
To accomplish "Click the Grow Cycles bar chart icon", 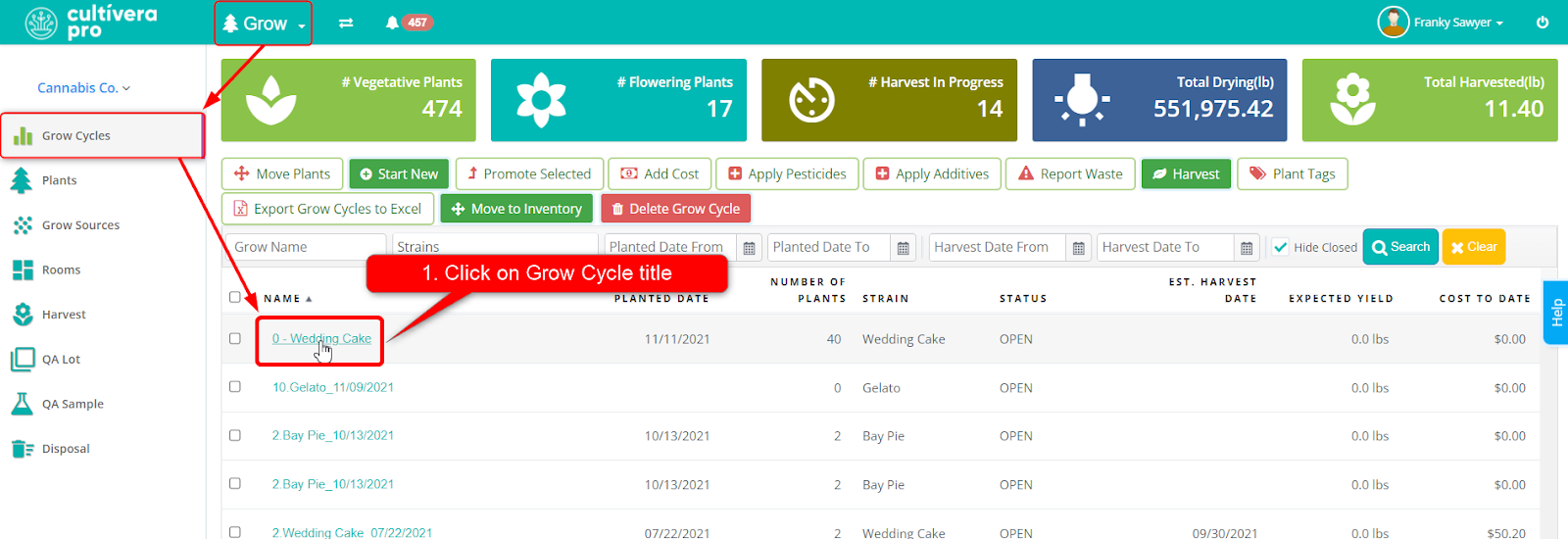I will pyautogui.click(x=23, y=136).
